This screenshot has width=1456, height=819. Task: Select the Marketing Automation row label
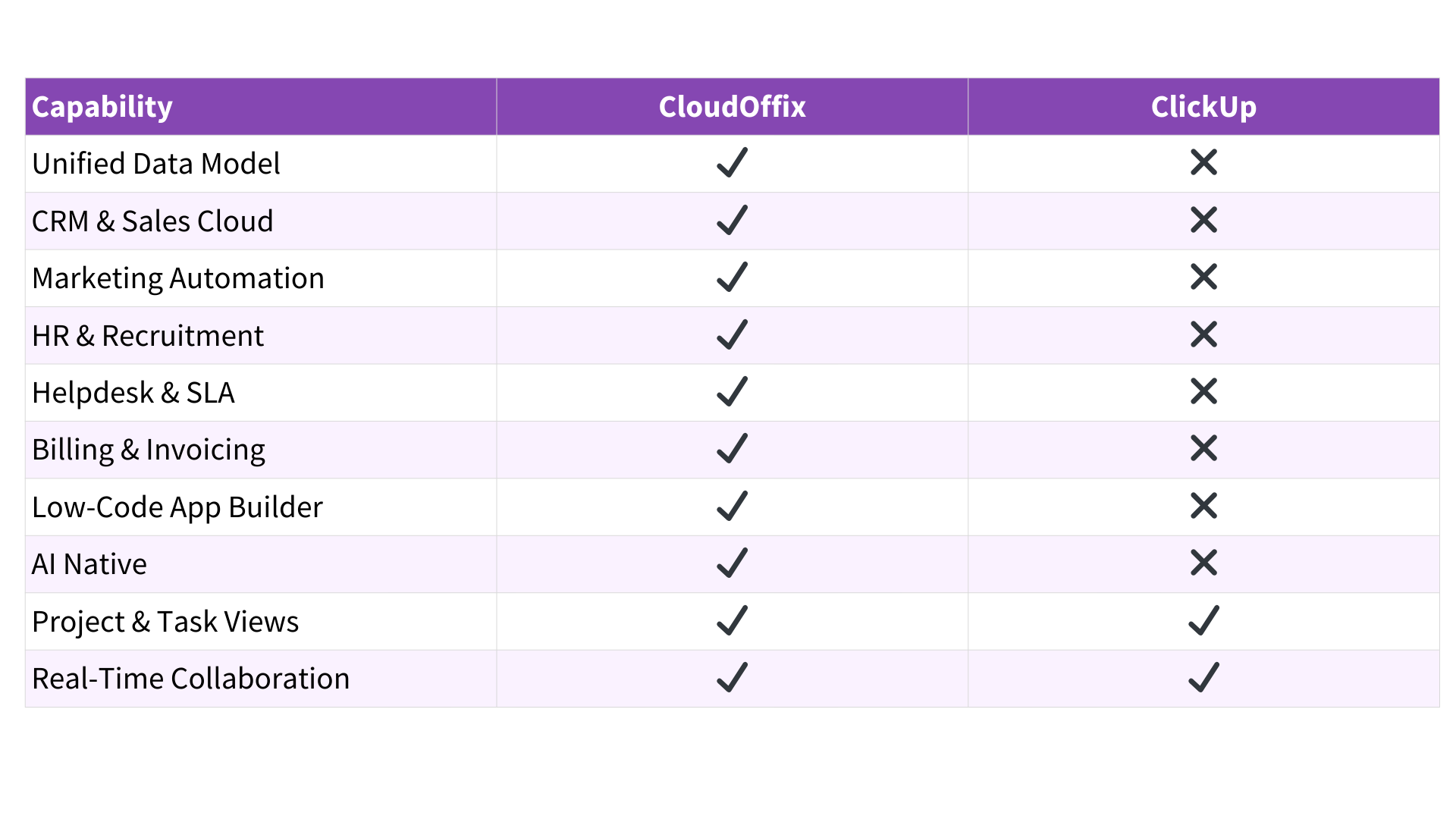[178, 278]
